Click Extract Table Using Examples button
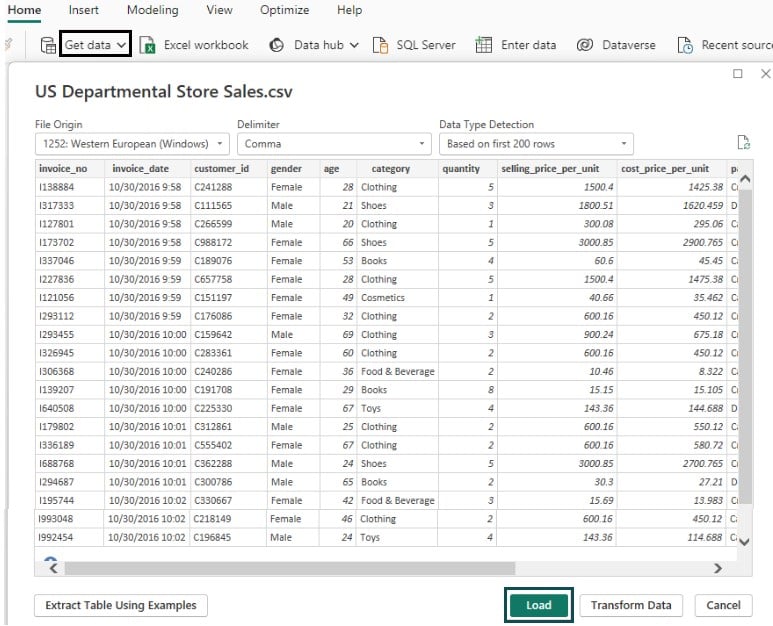This screenshot has width=773, height=626. point(121,605)
